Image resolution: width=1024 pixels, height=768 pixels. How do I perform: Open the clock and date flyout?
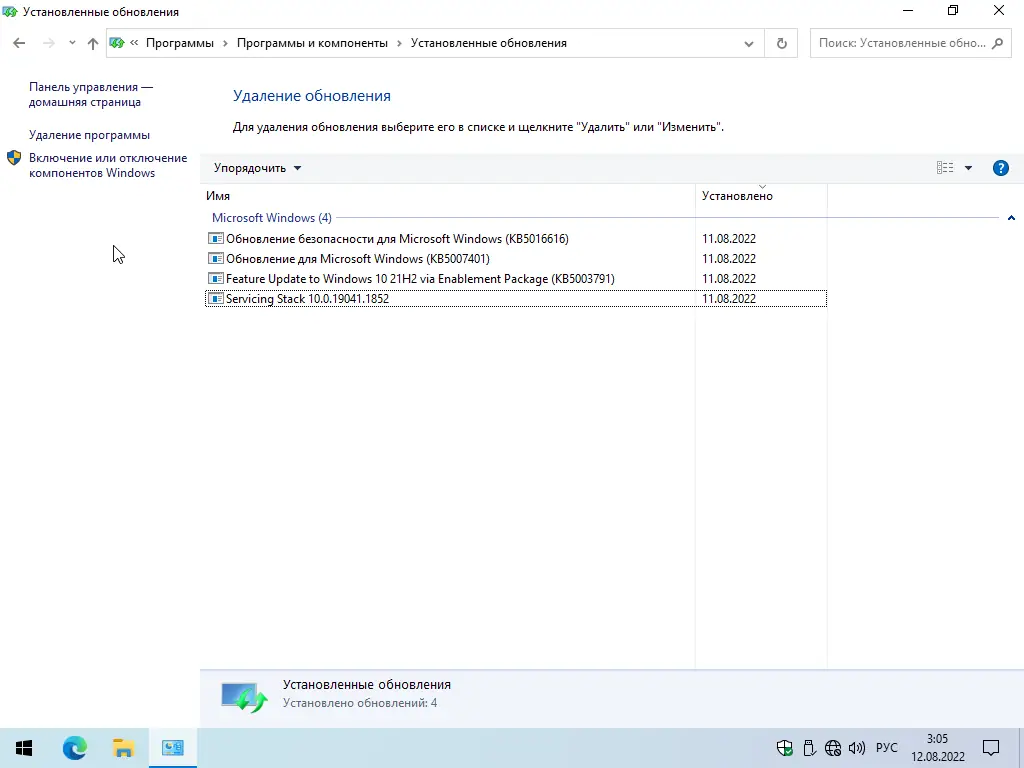tap(938, 748)
